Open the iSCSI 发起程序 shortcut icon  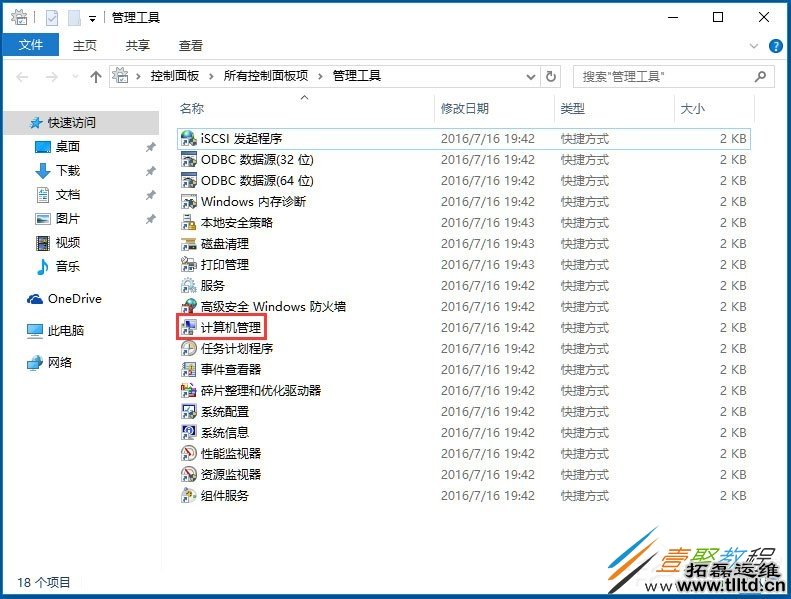tap(189, 138)
